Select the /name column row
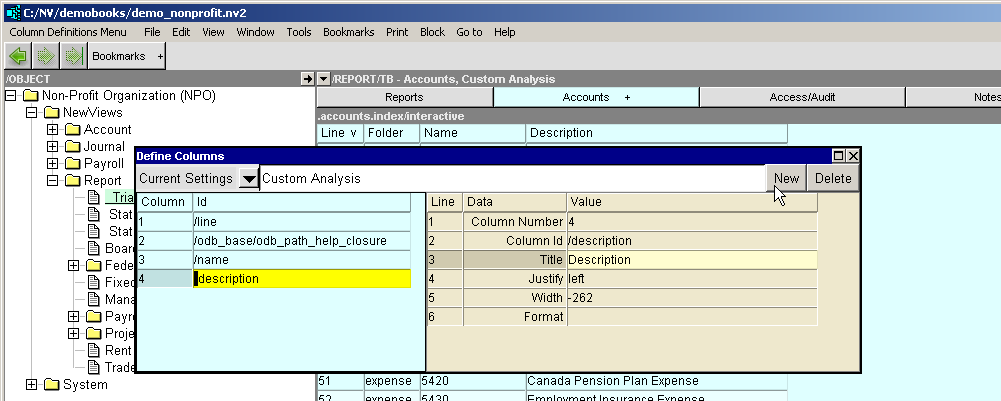The image size is (1001, 401). click(x=300, y=260)
